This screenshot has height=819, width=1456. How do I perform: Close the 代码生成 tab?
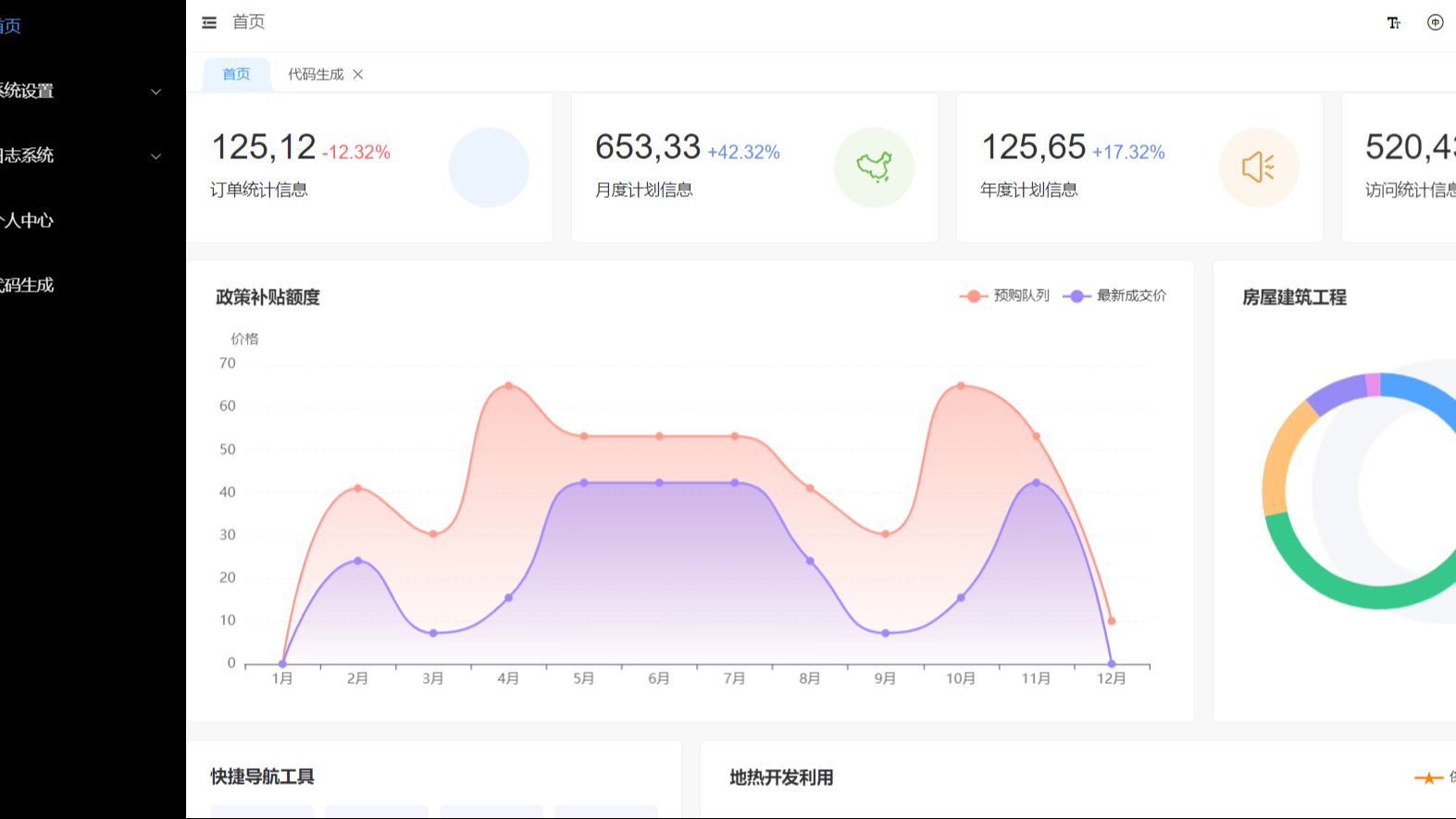click(x=358, y=74)
